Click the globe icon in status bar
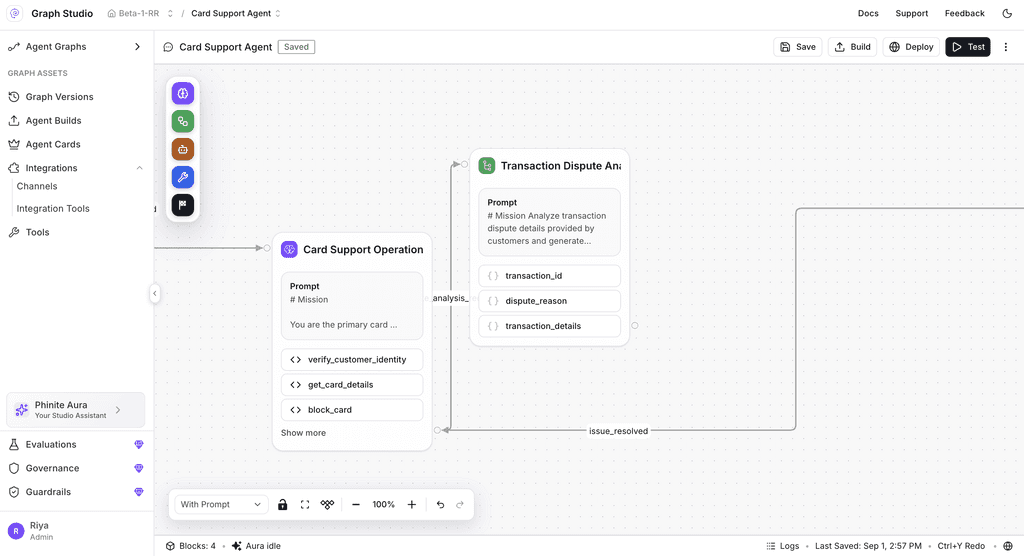1024x556 pixels. 1008,546
